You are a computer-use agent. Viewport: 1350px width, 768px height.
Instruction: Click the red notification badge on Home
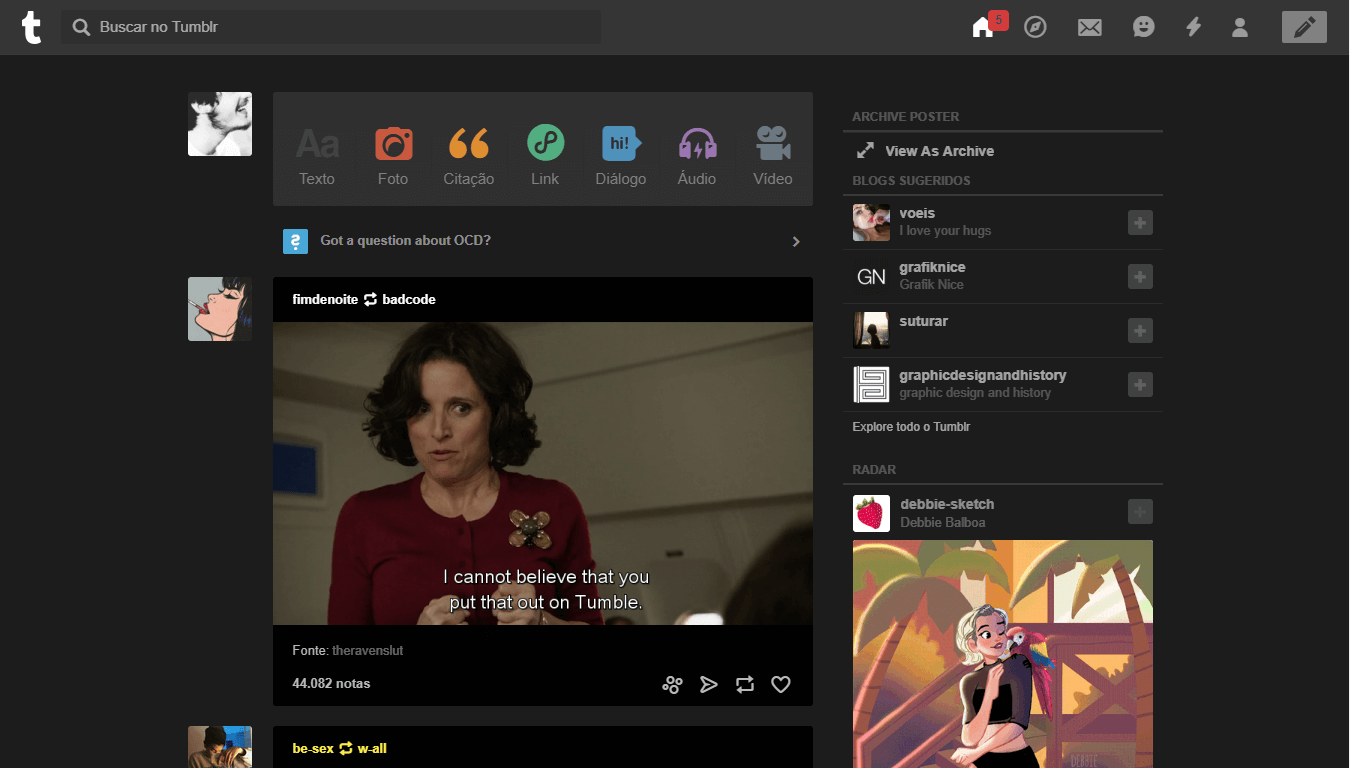click(x=998, y=20)
